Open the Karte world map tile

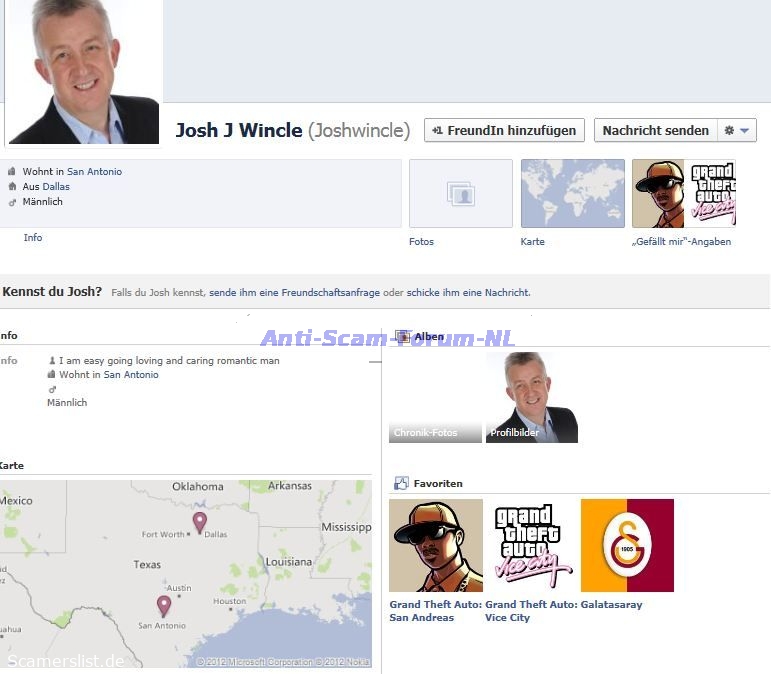pos(572,194)
